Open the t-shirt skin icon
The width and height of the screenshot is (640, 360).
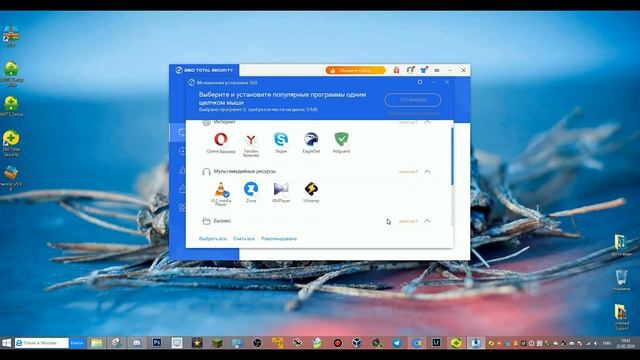coord(424,70)
